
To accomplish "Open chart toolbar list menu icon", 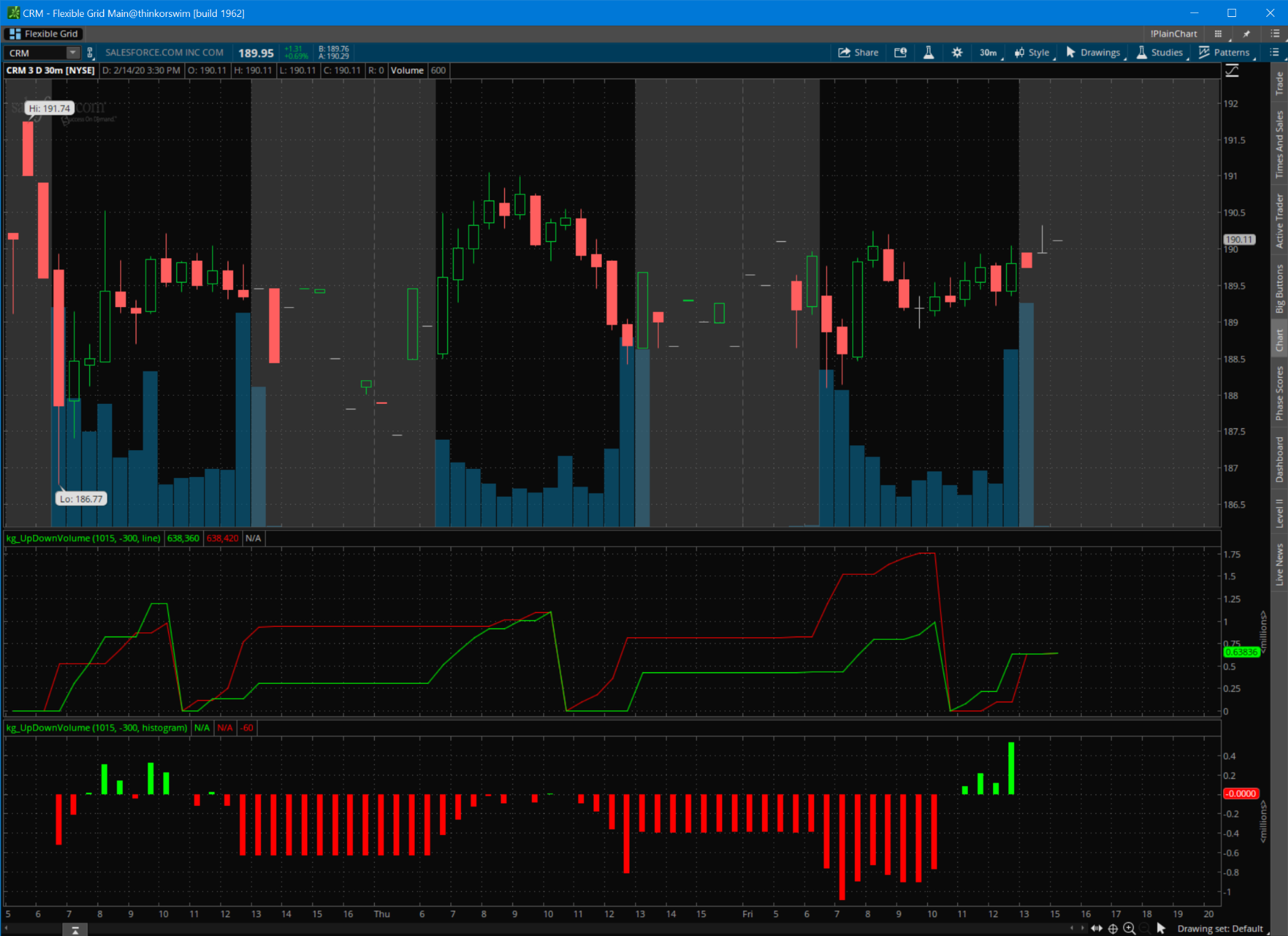I will [x=1274, y=52].
